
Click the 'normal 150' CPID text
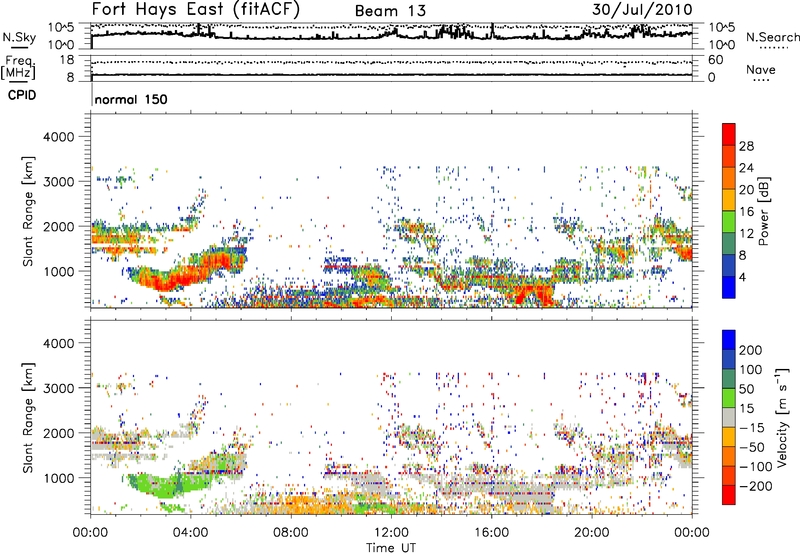click(x=131, y=99)
